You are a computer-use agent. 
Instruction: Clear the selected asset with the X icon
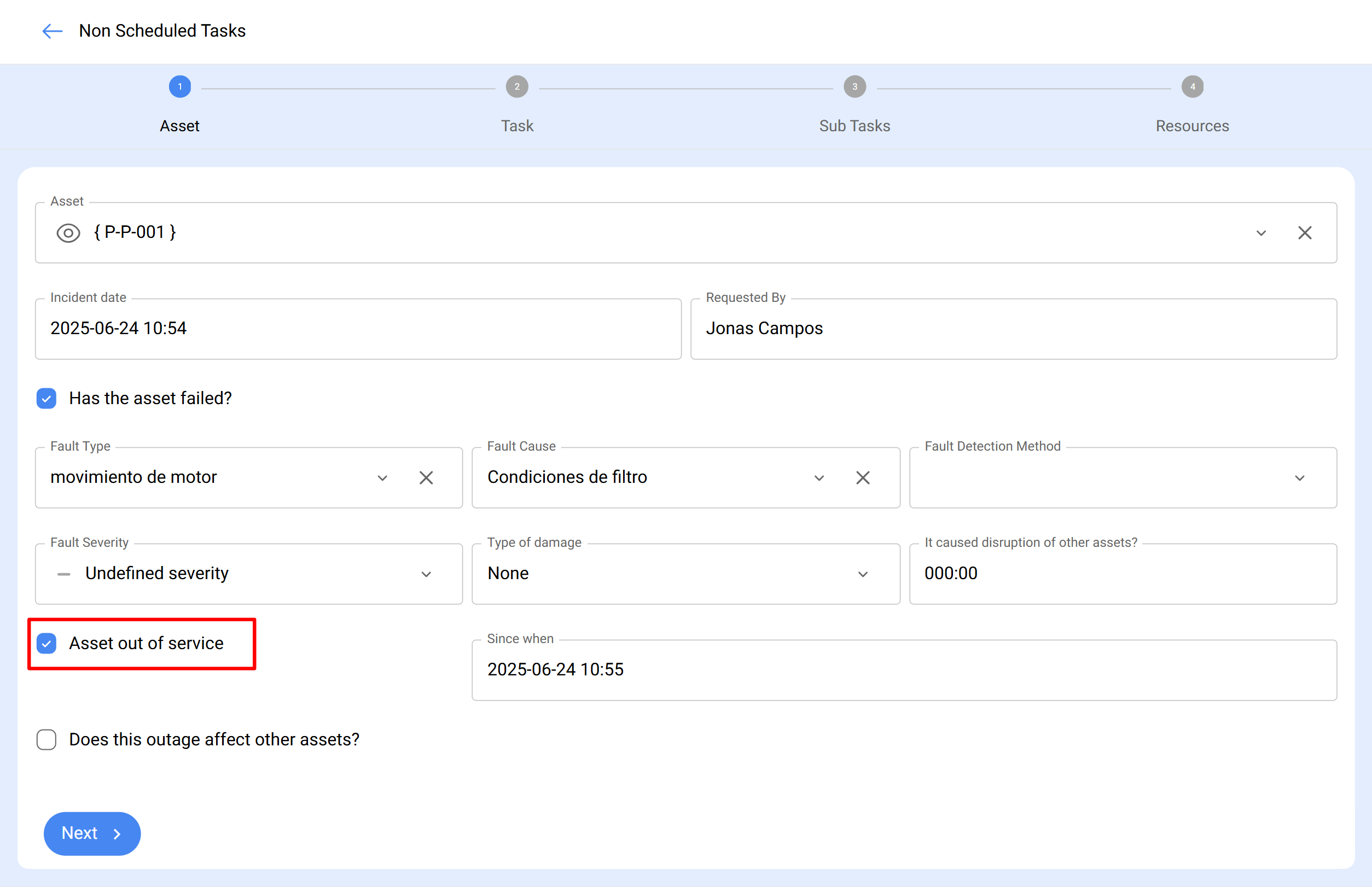[1305, 233]
